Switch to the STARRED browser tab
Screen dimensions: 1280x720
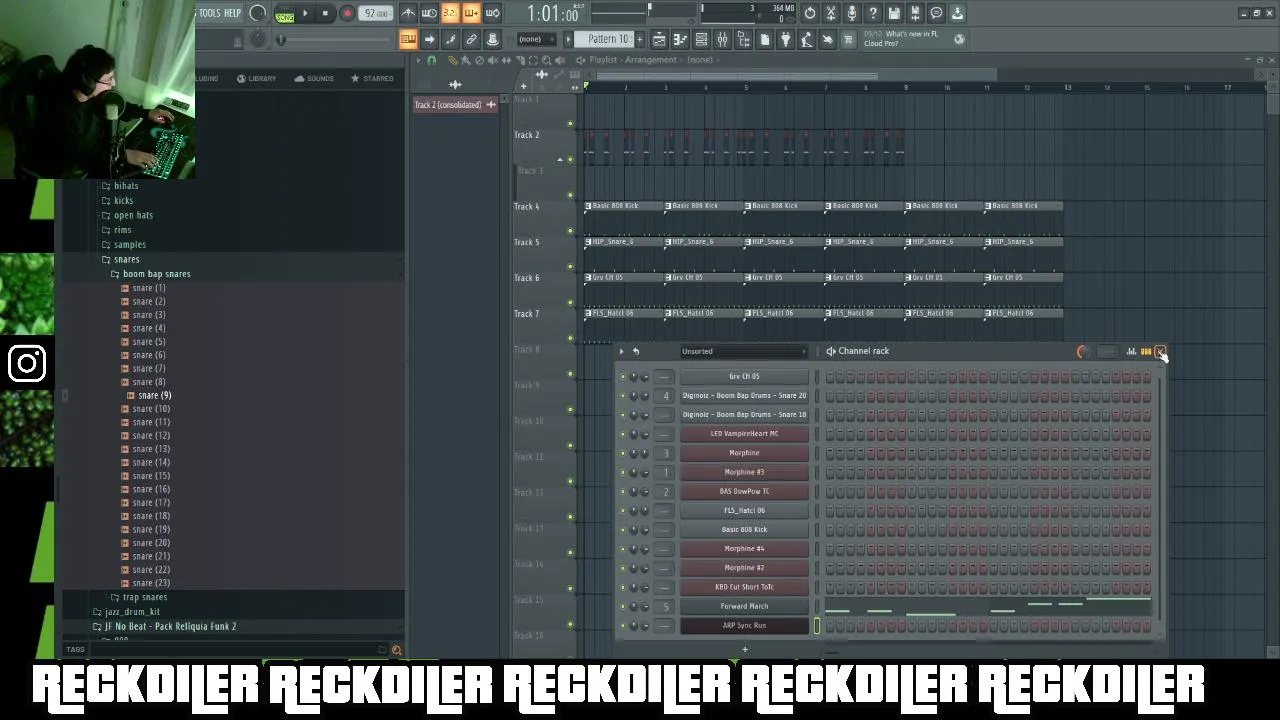372,78
